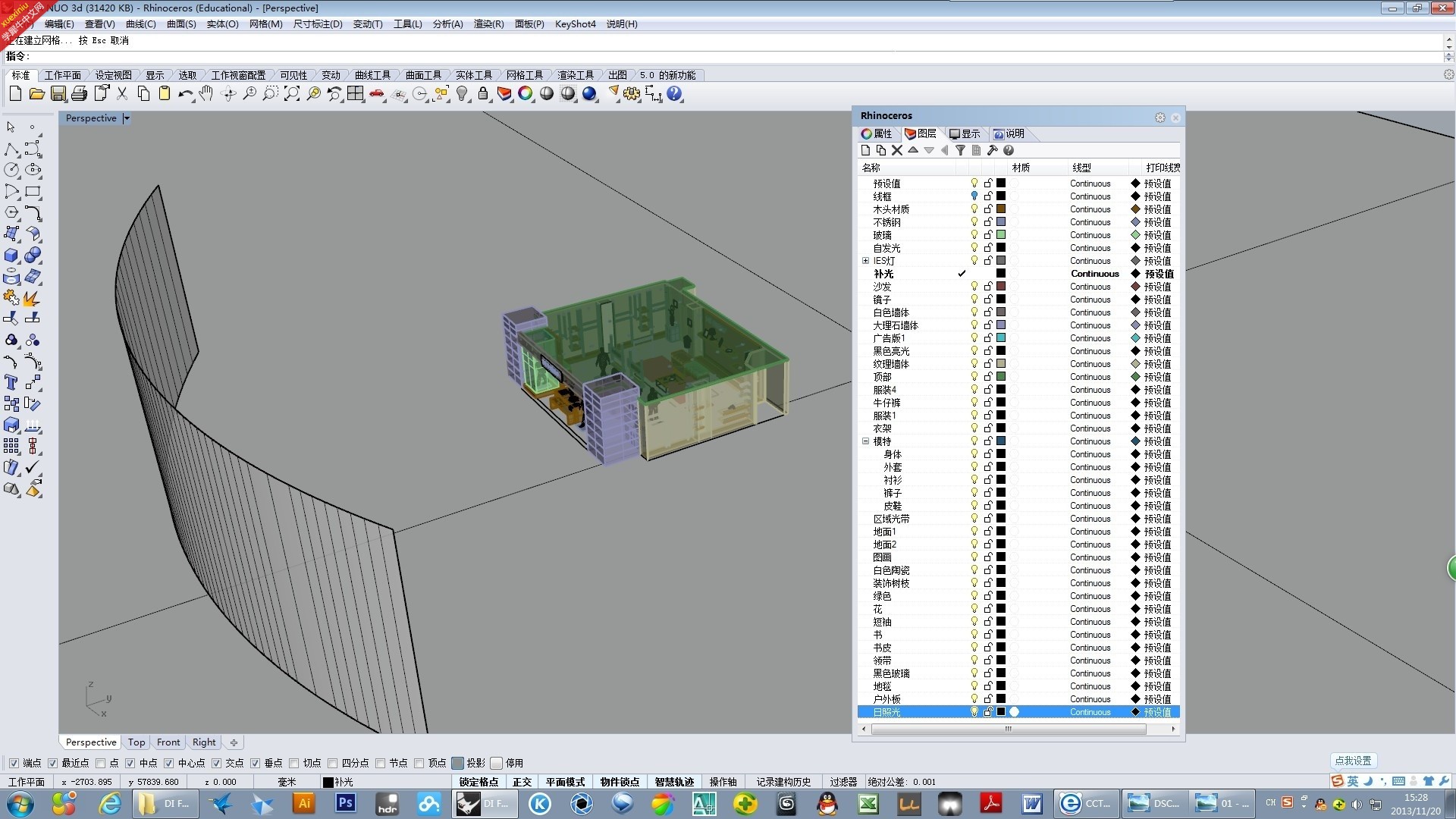Switch to the 属性 panel tab
1456x819 pixels.
point(877,133)
